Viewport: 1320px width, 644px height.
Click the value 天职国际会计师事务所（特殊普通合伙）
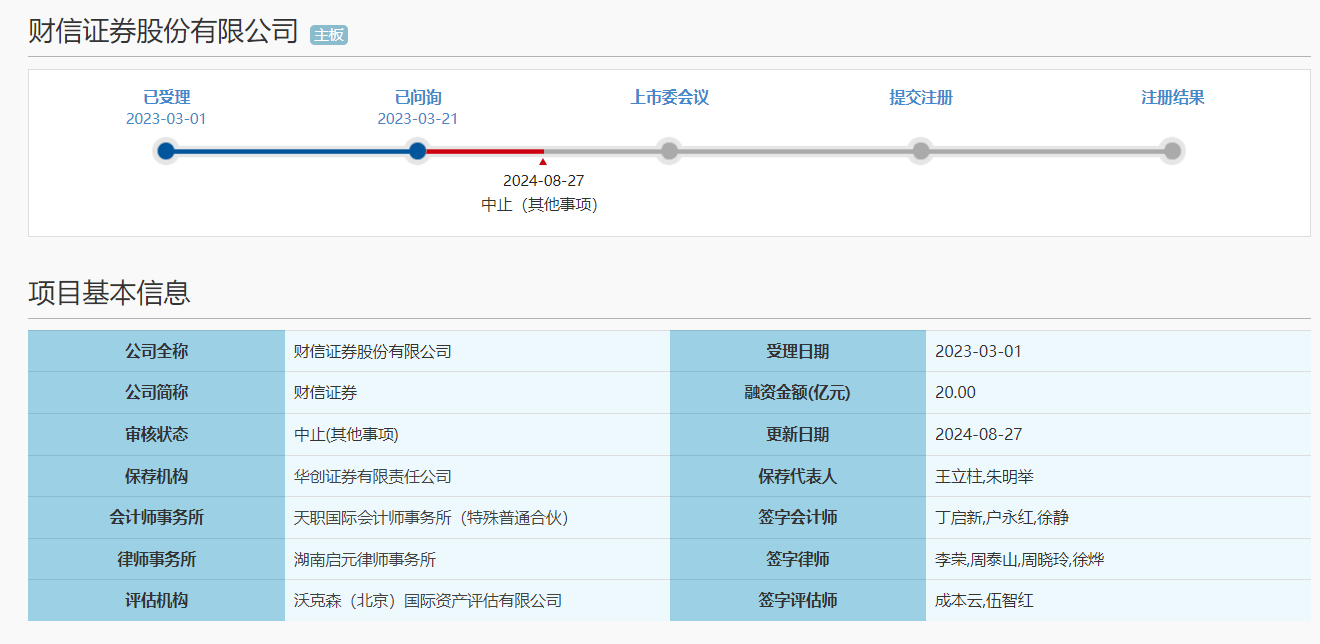[x=431, y=517]
